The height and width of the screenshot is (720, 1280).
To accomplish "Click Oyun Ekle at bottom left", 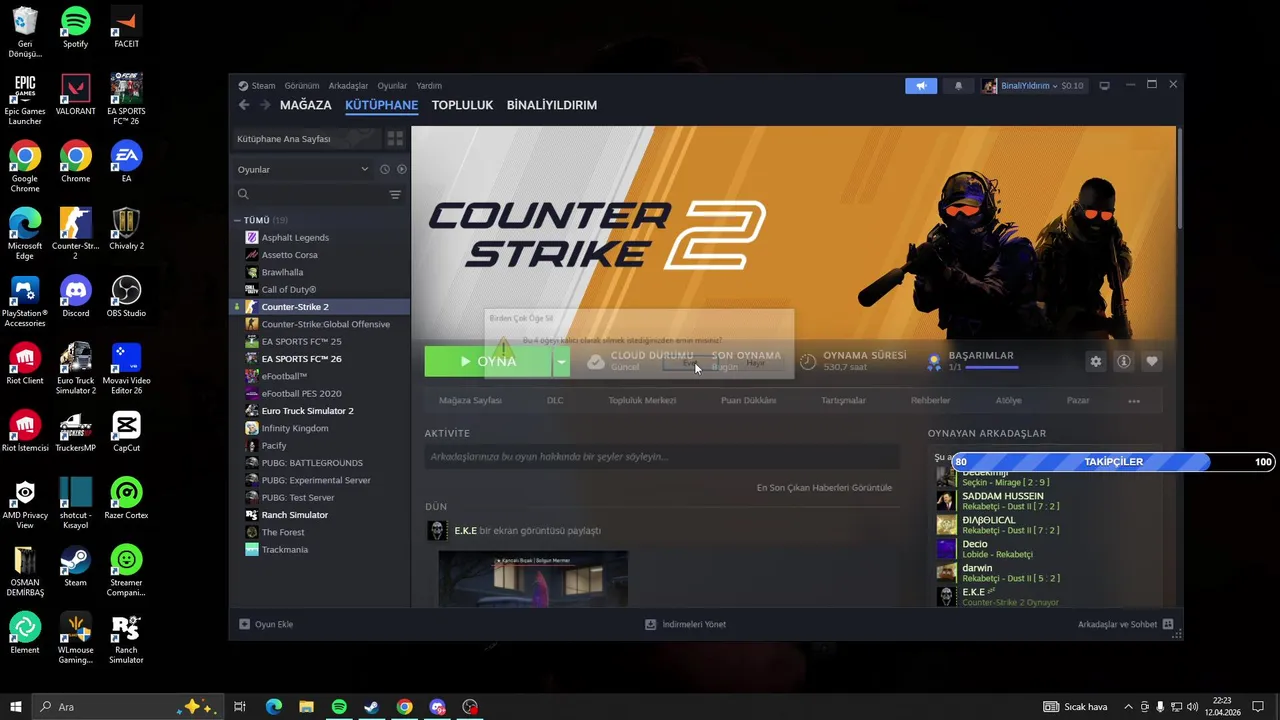I will click(266, 624).
